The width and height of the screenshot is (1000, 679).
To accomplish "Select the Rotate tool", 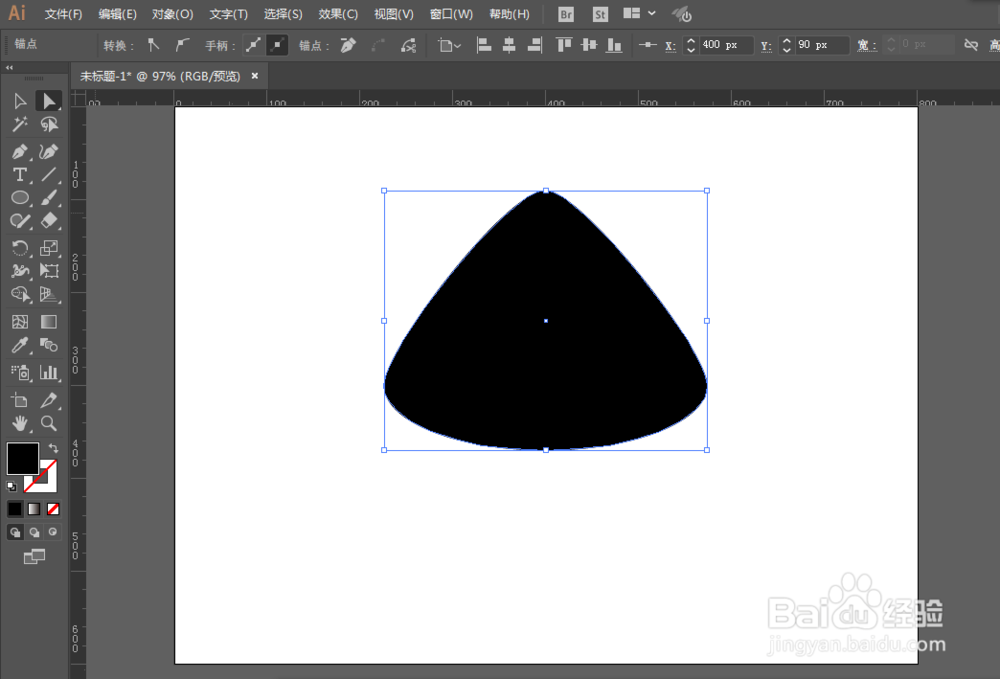I will 20,247.
